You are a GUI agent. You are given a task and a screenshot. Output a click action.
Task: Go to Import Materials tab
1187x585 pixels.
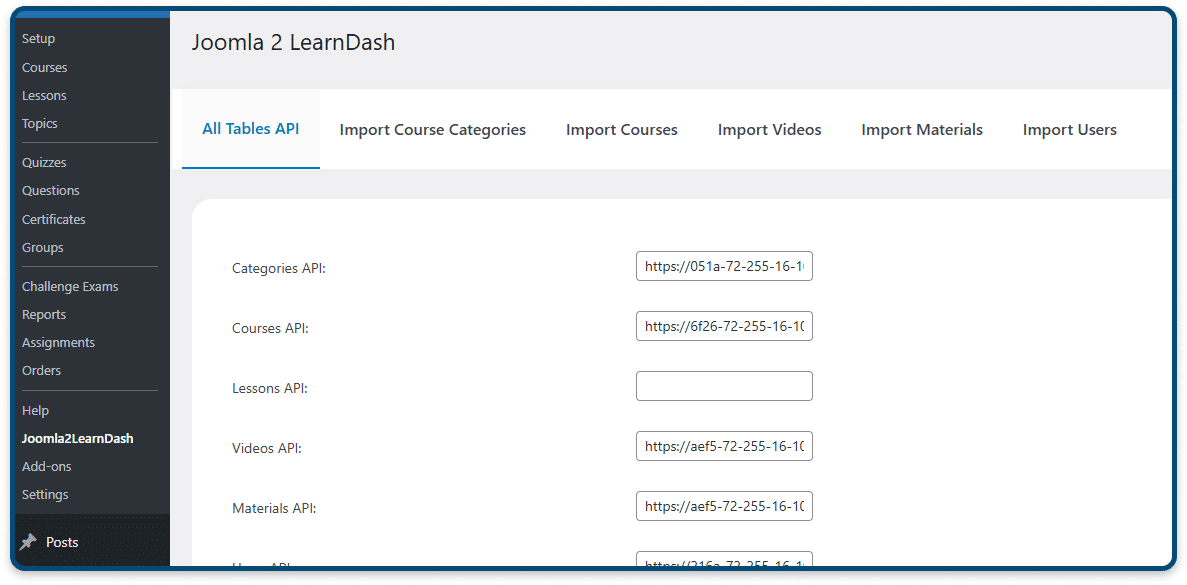click(921, 129)
